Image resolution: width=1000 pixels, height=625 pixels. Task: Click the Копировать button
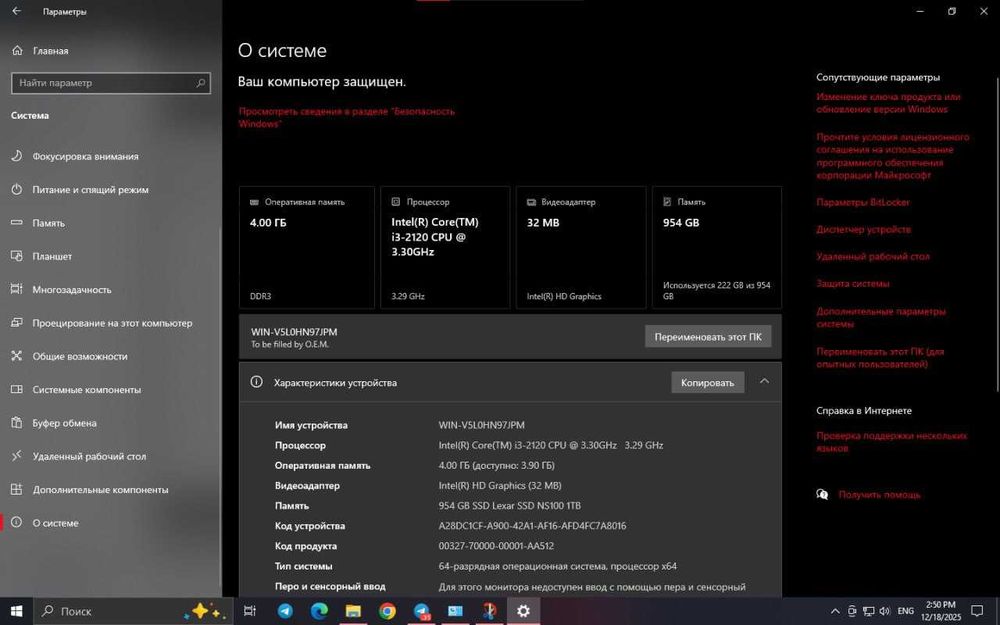[707, 383]
